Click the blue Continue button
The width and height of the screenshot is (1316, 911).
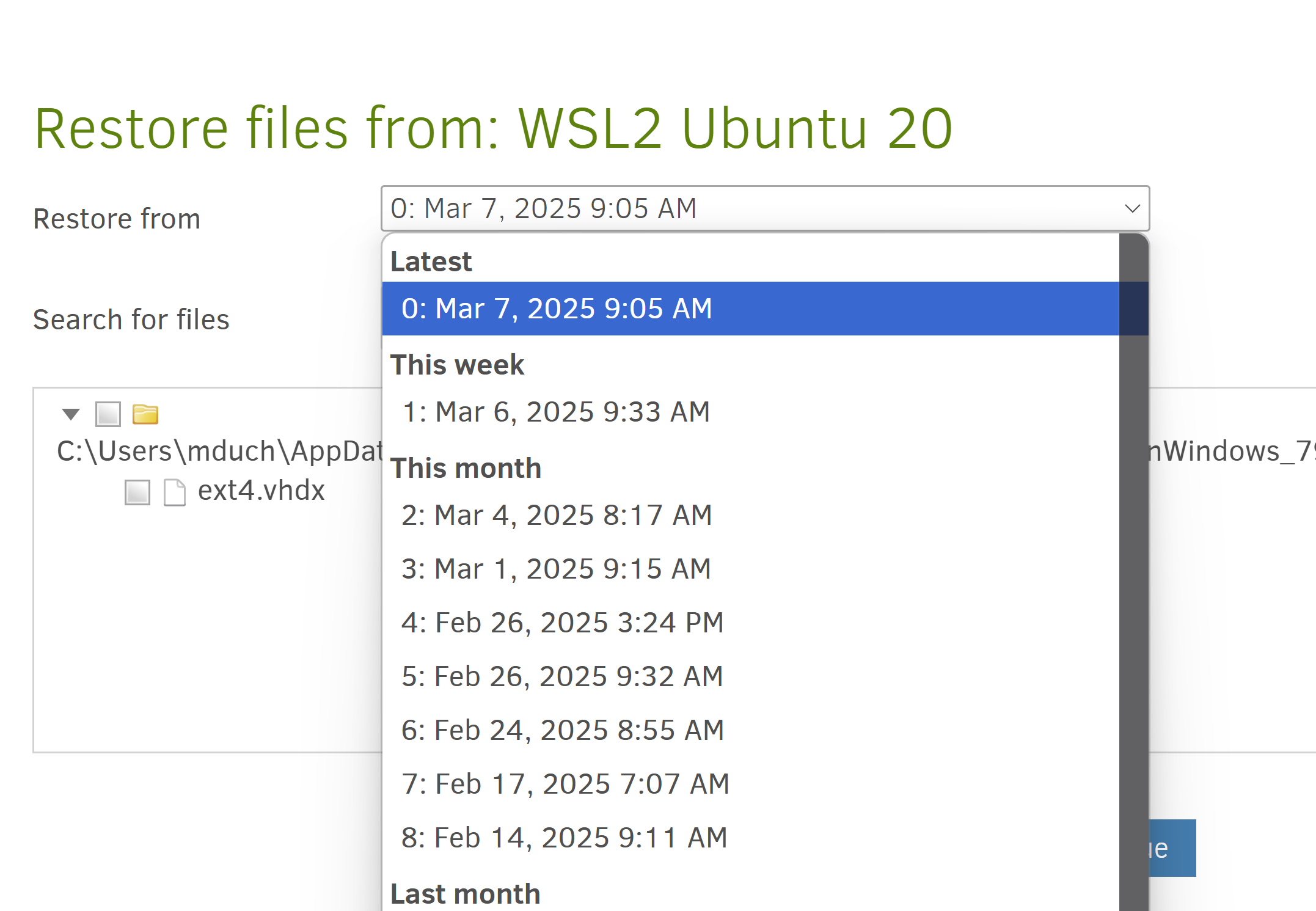point(1172,848)
